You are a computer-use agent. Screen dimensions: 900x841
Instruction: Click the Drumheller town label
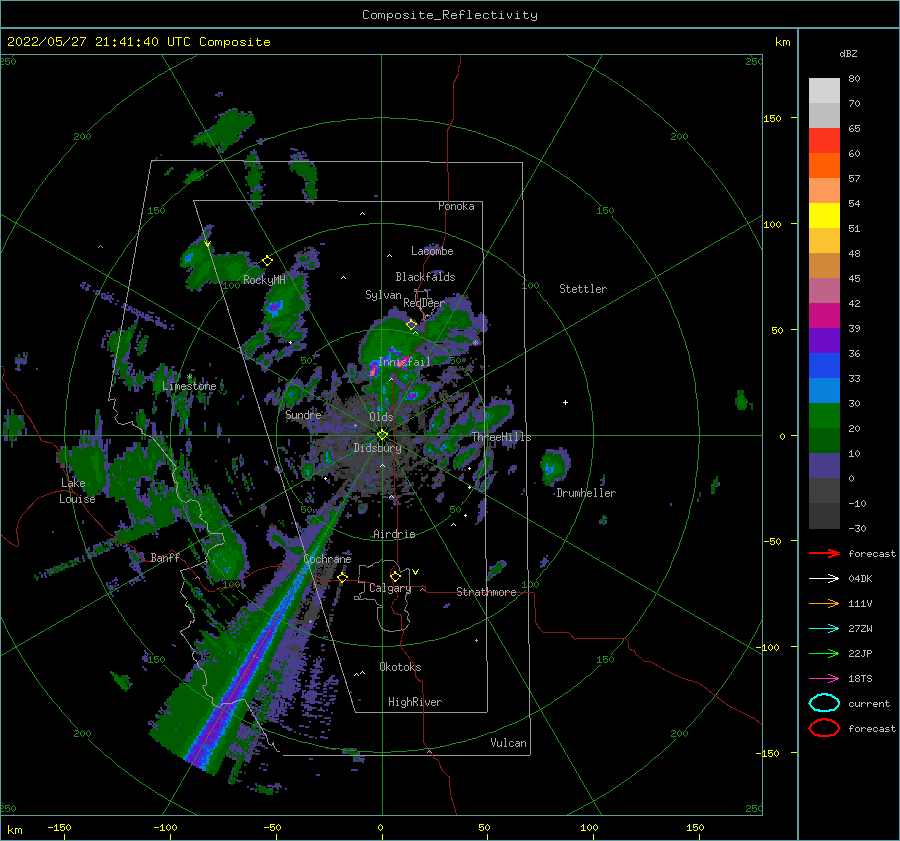coord(586,493)
